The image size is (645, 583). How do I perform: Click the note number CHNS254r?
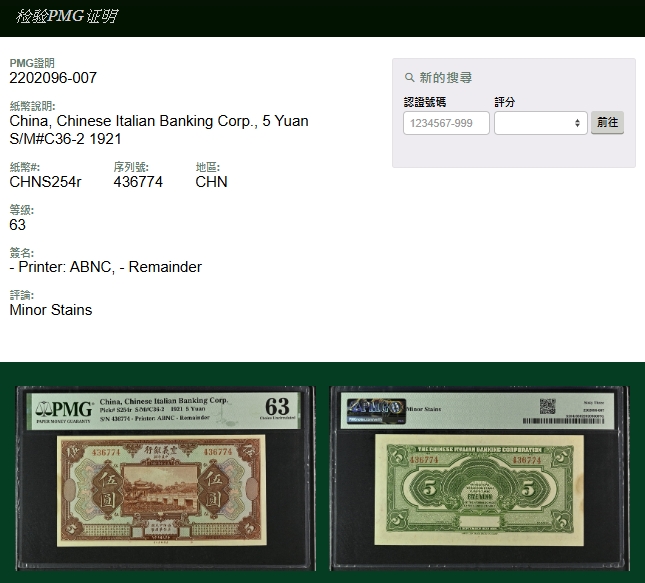coord(45,182)
